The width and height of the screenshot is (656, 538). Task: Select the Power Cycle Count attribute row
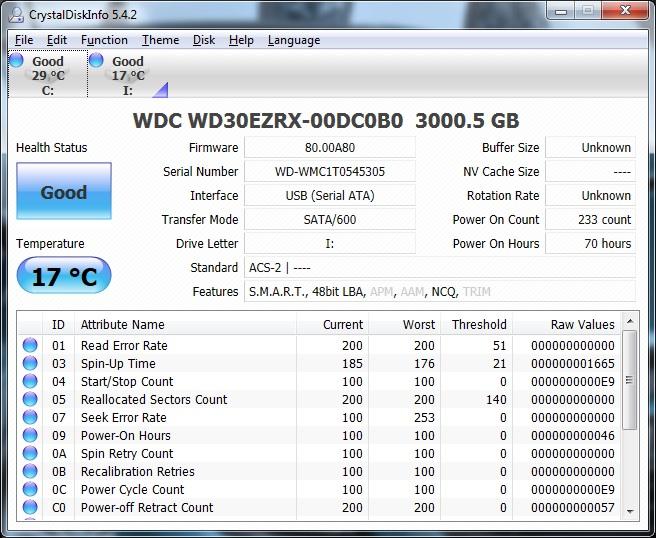[x=319, y=489]
